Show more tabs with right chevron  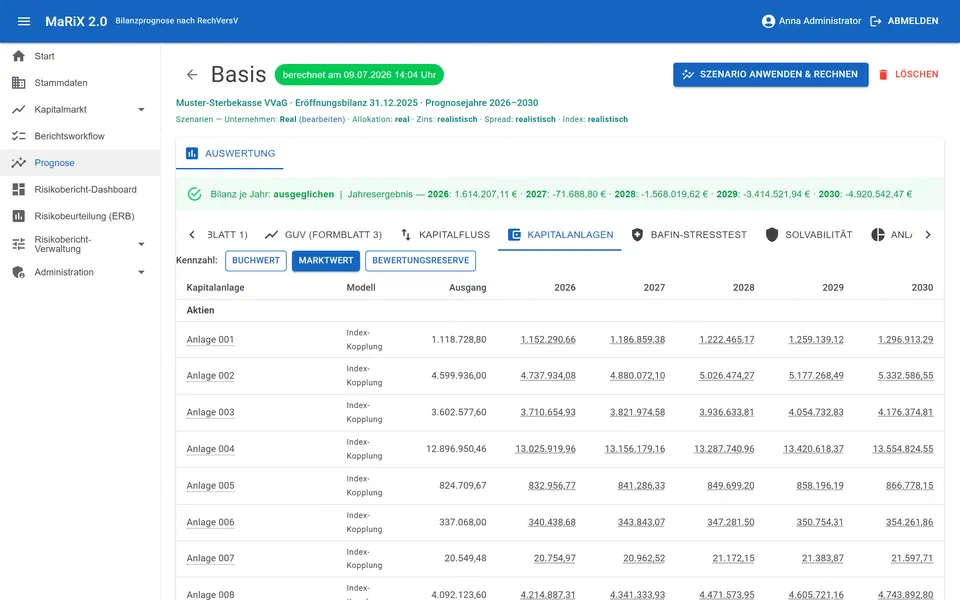point(928,234)
